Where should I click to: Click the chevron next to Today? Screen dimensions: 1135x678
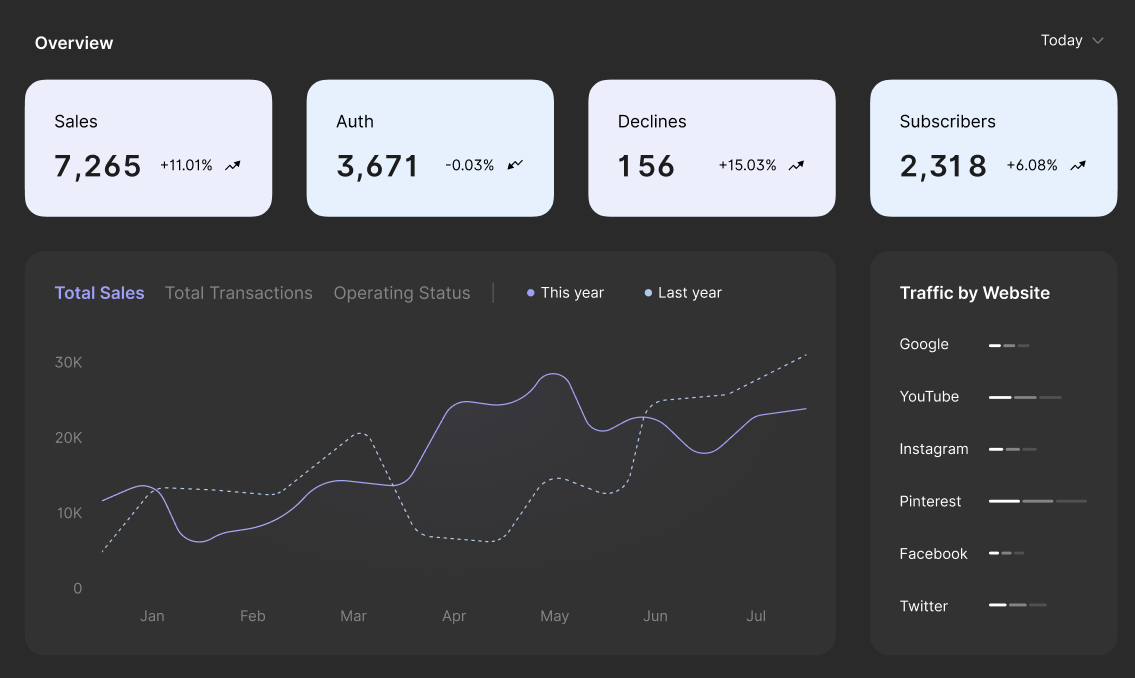point(1098,41)
